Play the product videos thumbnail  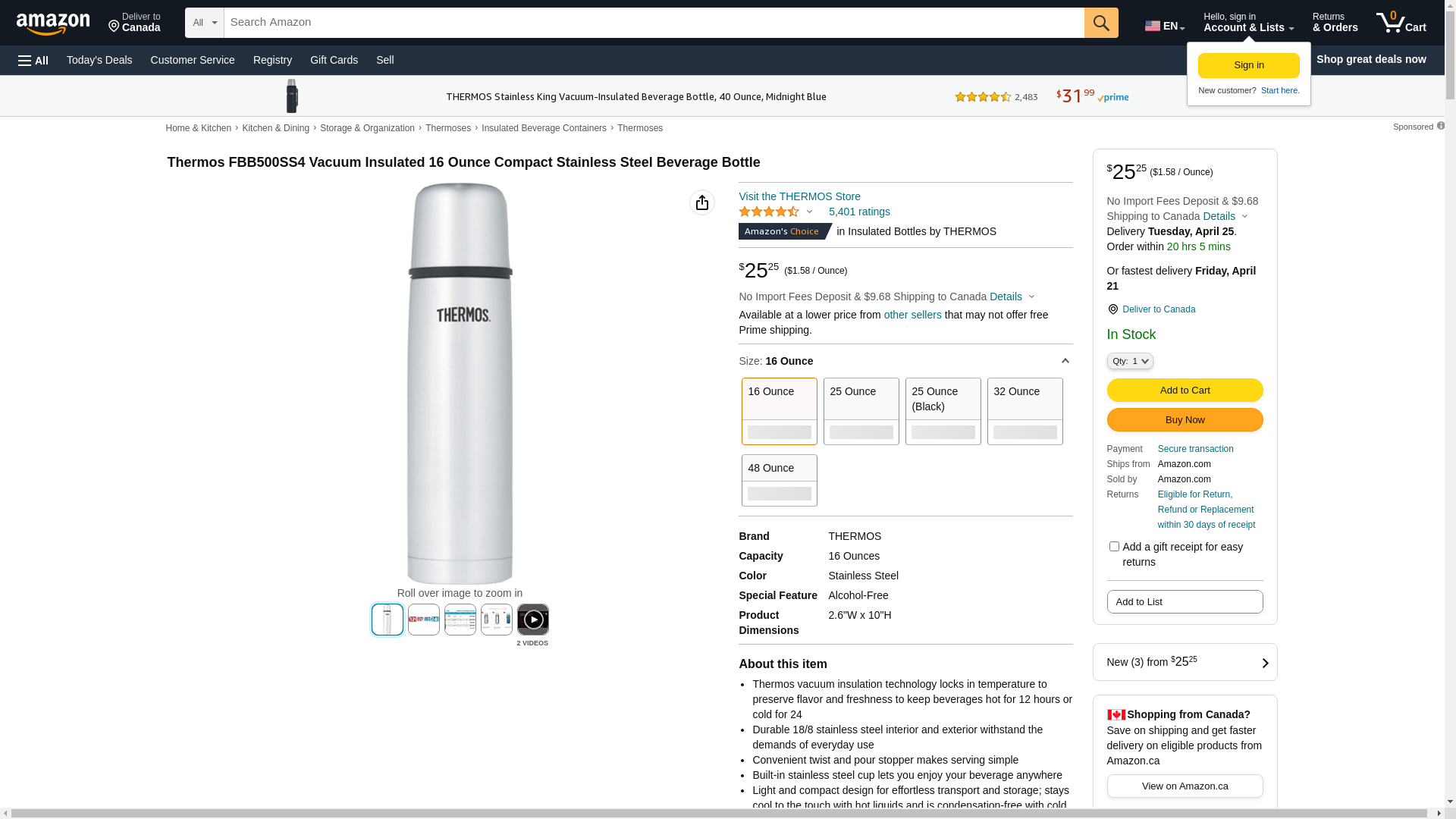[532, 620]
